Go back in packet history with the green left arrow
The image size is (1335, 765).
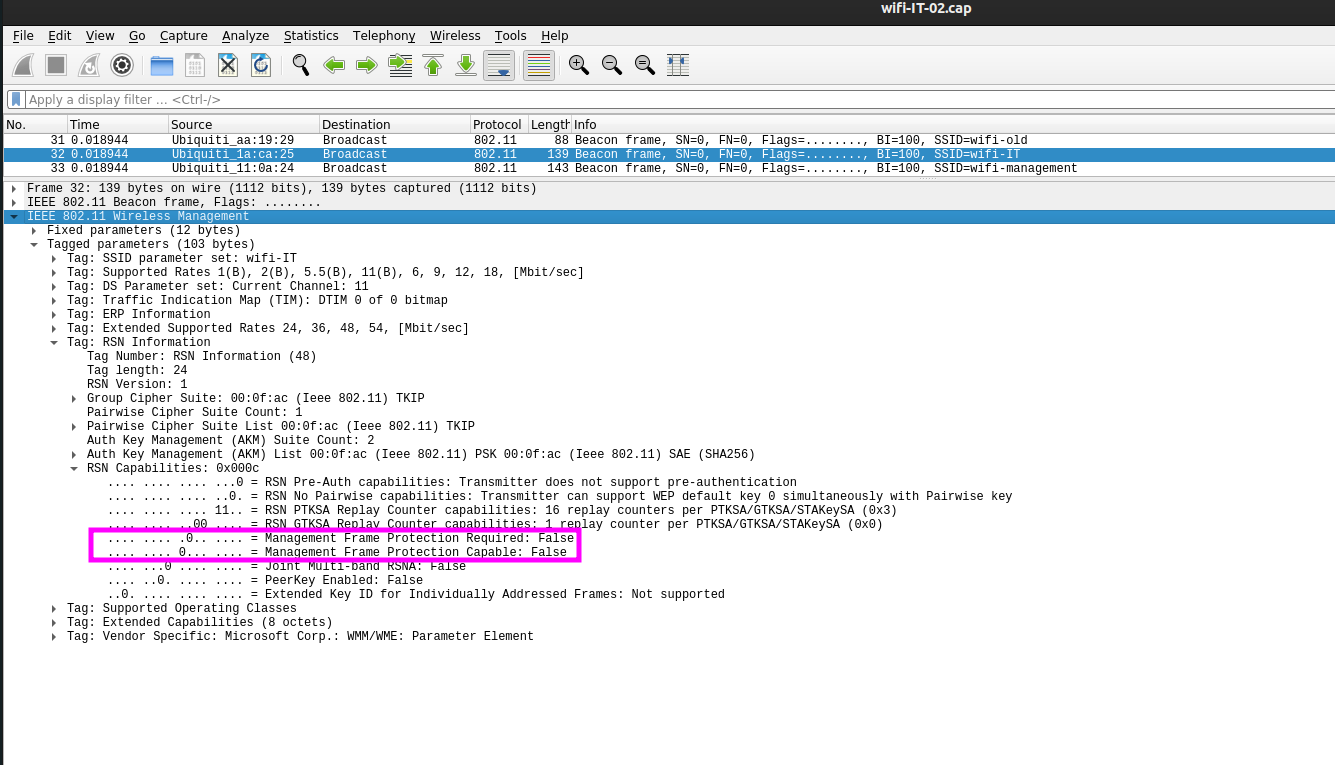tap(334, 65)
